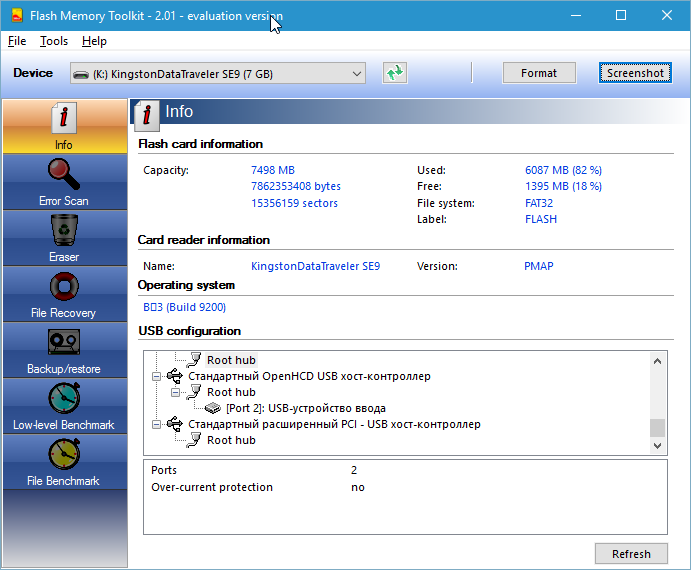Click the Info header icon
The image size is (691, 570).
point(147,115)
